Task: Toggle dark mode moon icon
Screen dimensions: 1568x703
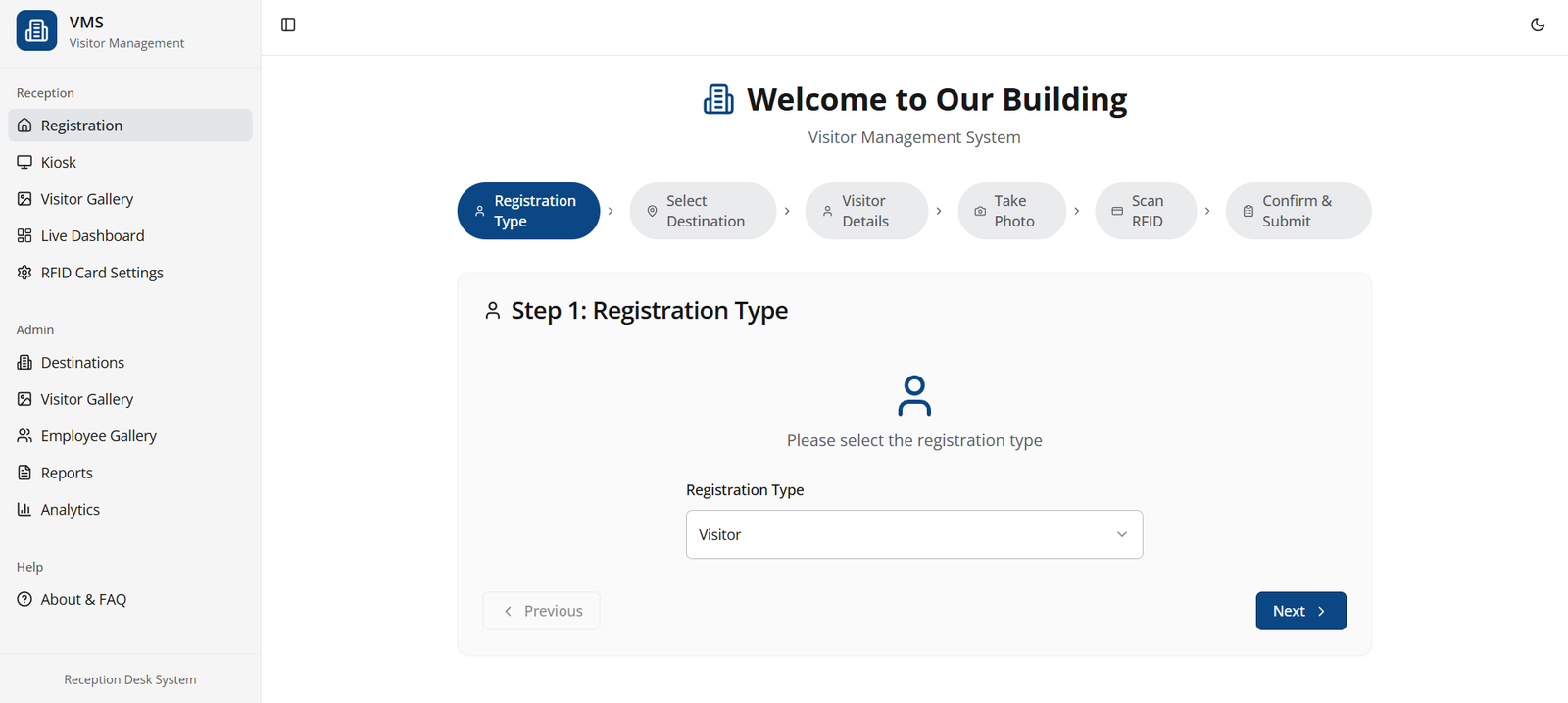Action: 1537,25
